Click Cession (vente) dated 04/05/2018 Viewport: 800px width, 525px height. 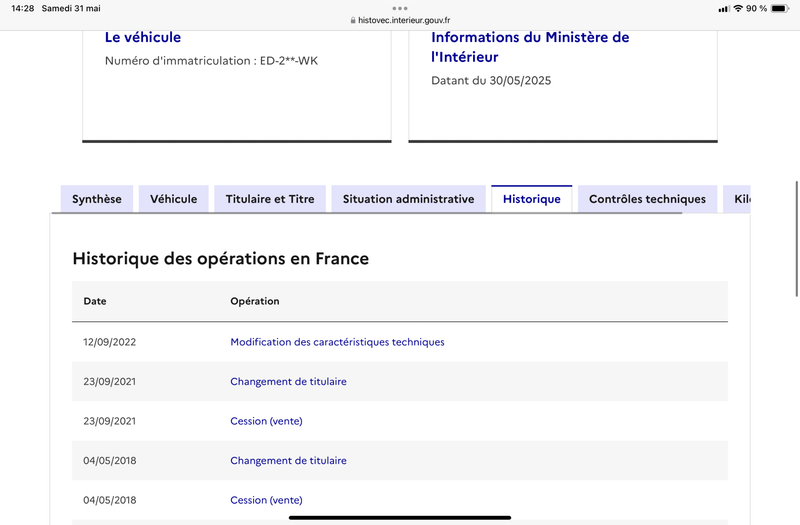click(266, 500)
